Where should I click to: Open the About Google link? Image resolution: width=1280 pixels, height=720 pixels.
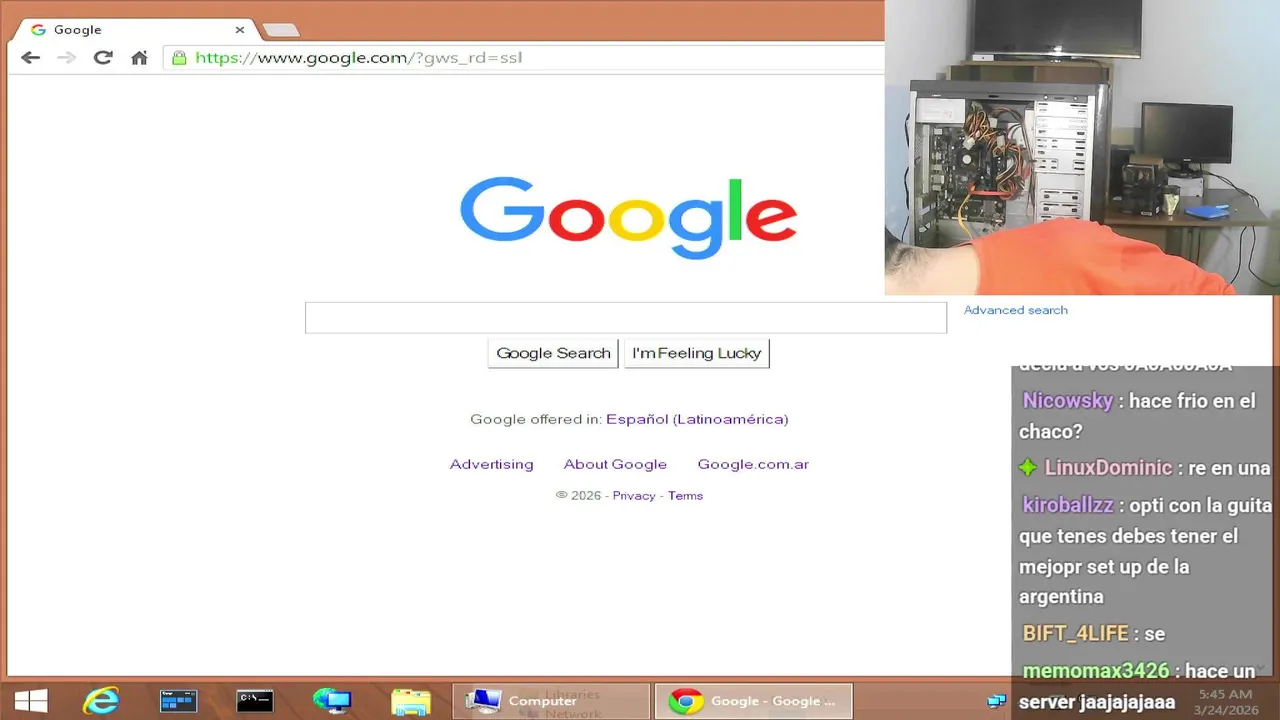point(615,464)
